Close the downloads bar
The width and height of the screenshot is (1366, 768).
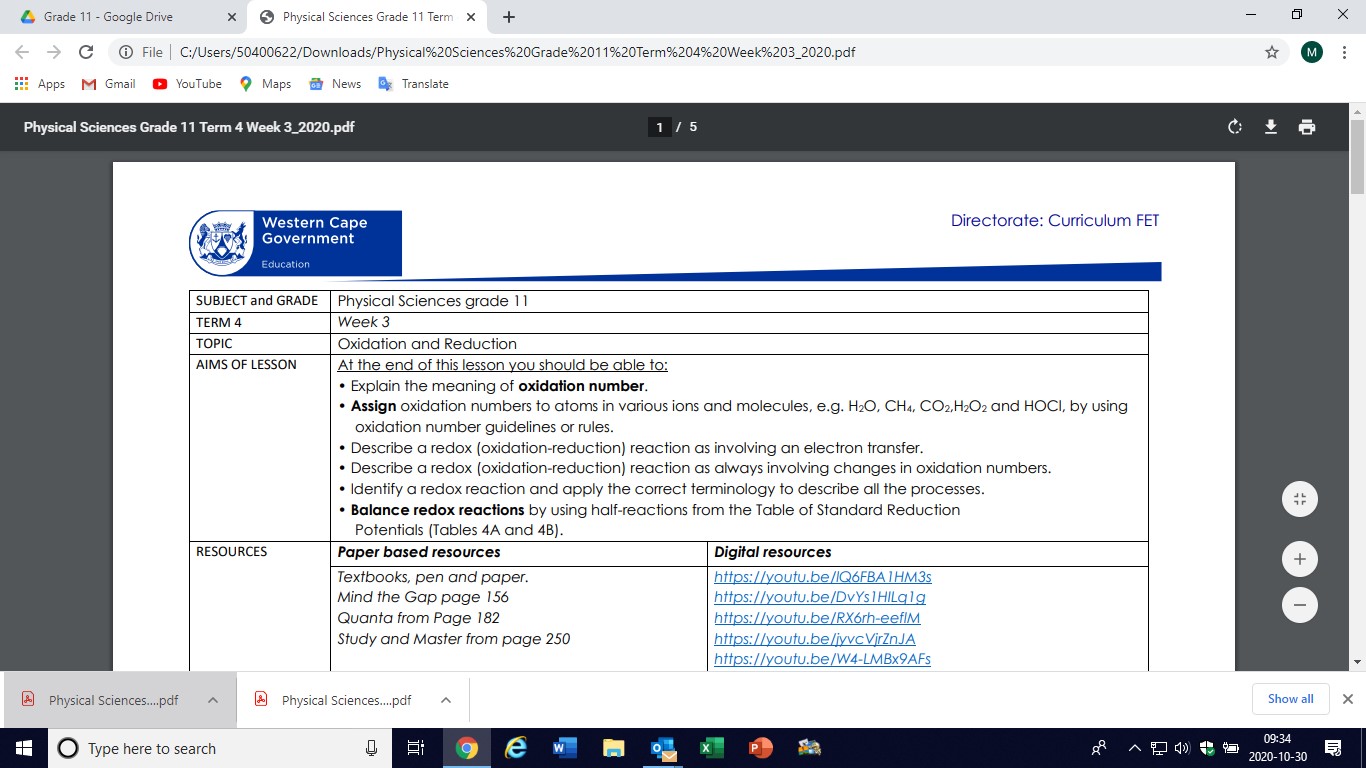pyautogui.click(x=1347, y=699)
